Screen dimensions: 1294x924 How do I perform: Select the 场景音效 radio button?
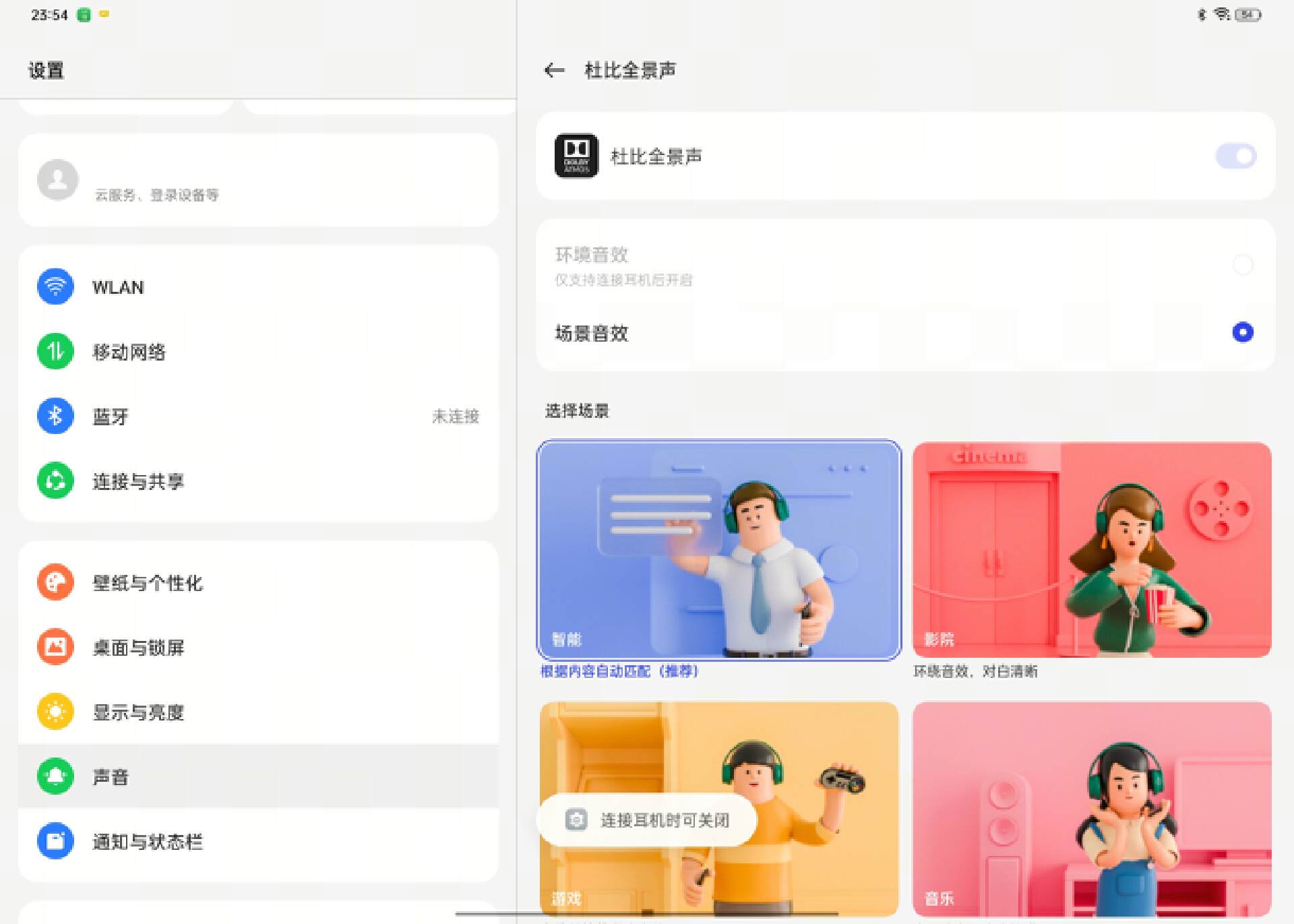click(x=1243, y=332)
